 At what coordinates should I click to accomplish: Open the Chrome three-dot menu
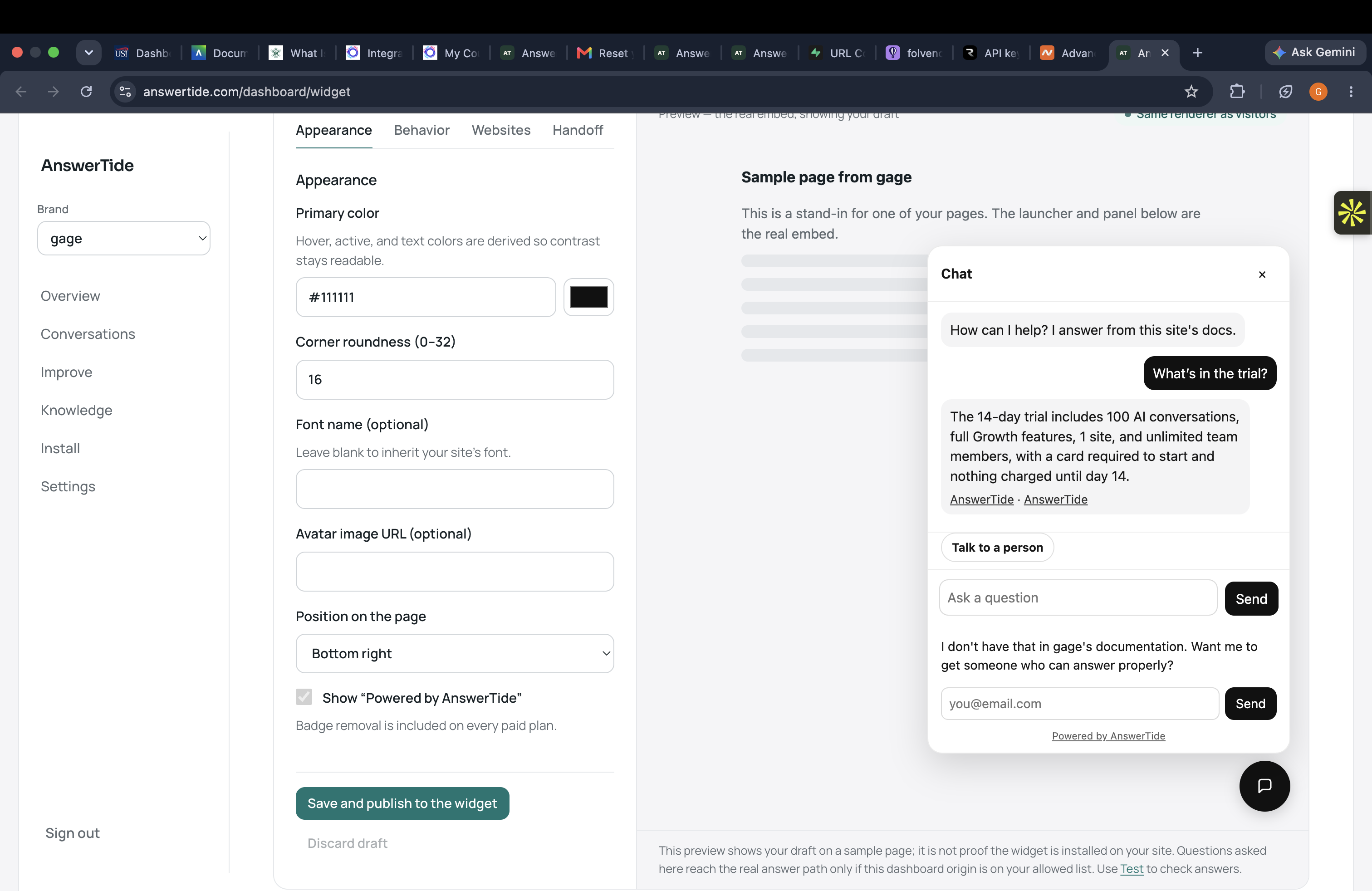(1351, 92)
